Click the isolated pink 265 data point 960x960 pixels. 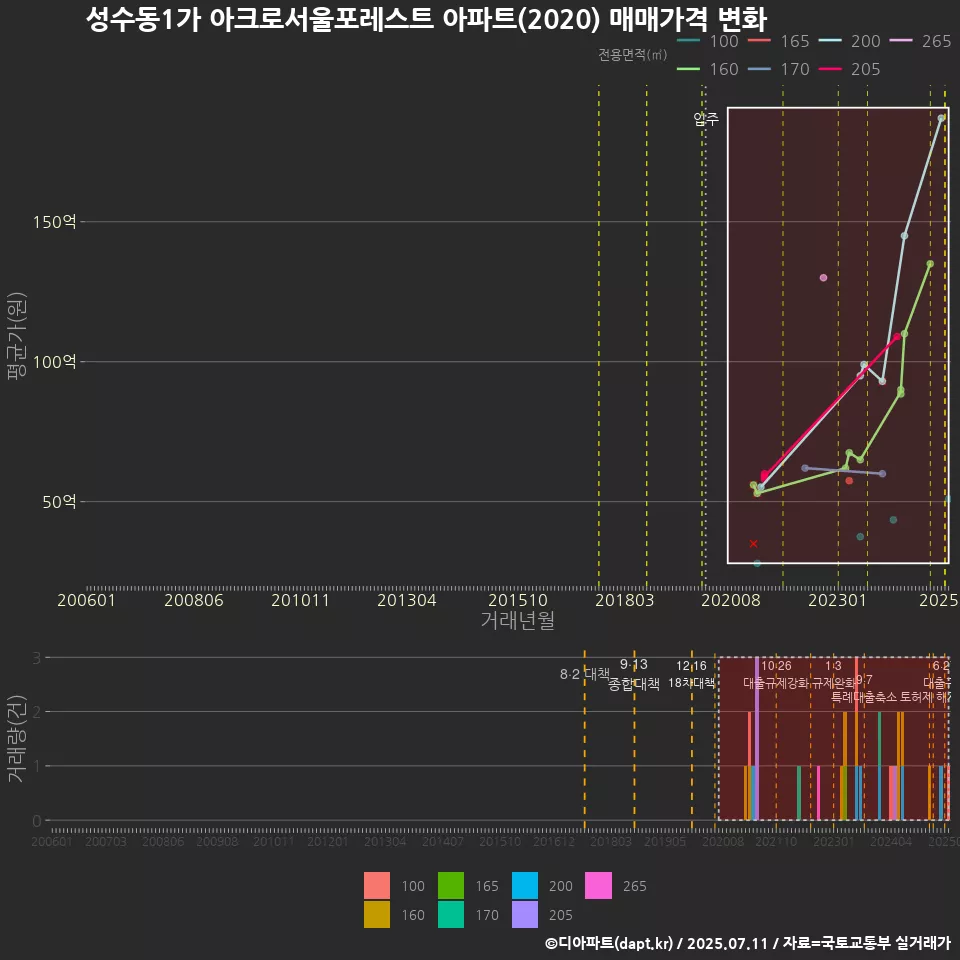click(823, 278)
